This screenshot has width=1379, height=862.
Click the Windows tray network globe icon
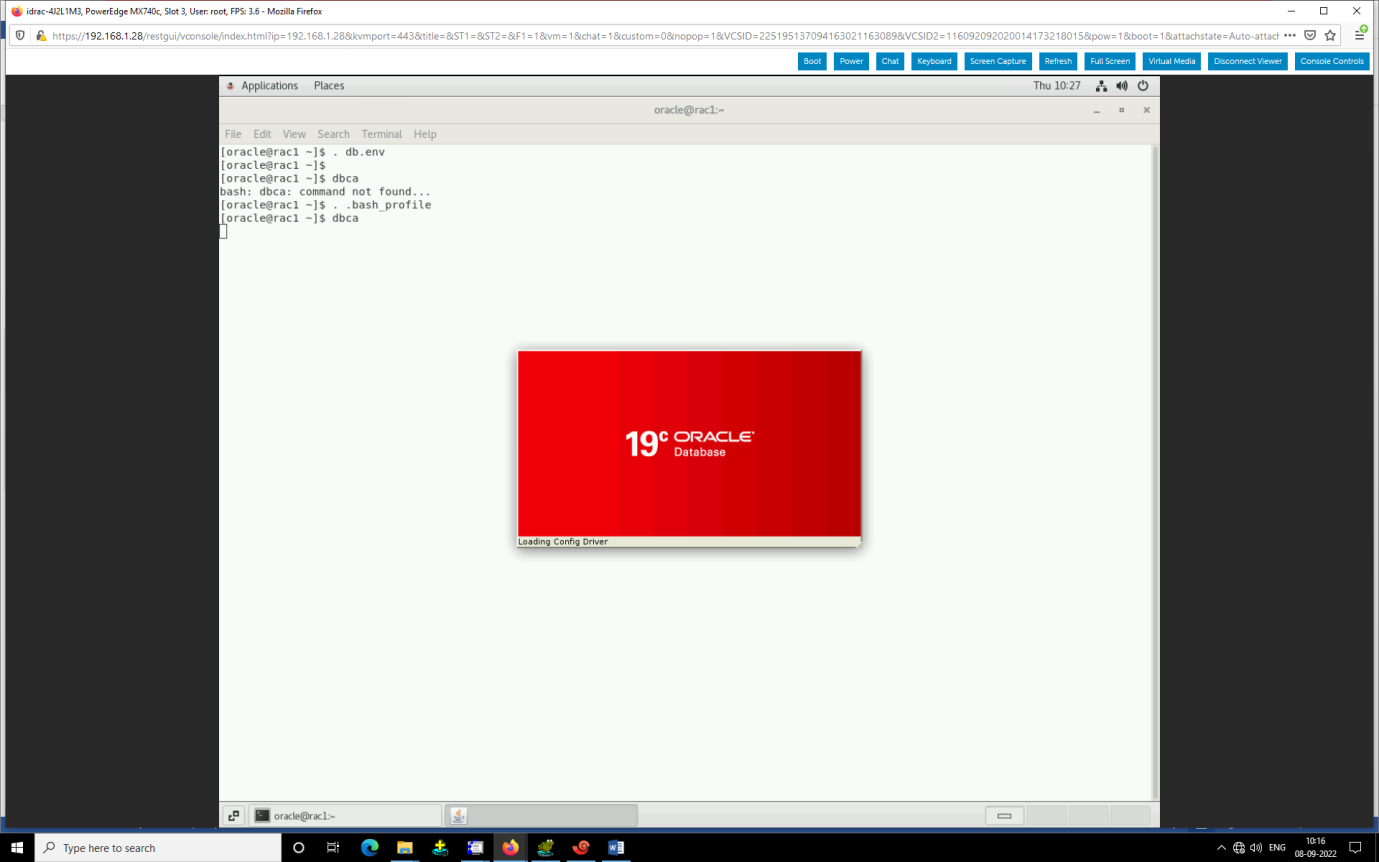(1239, 847)
